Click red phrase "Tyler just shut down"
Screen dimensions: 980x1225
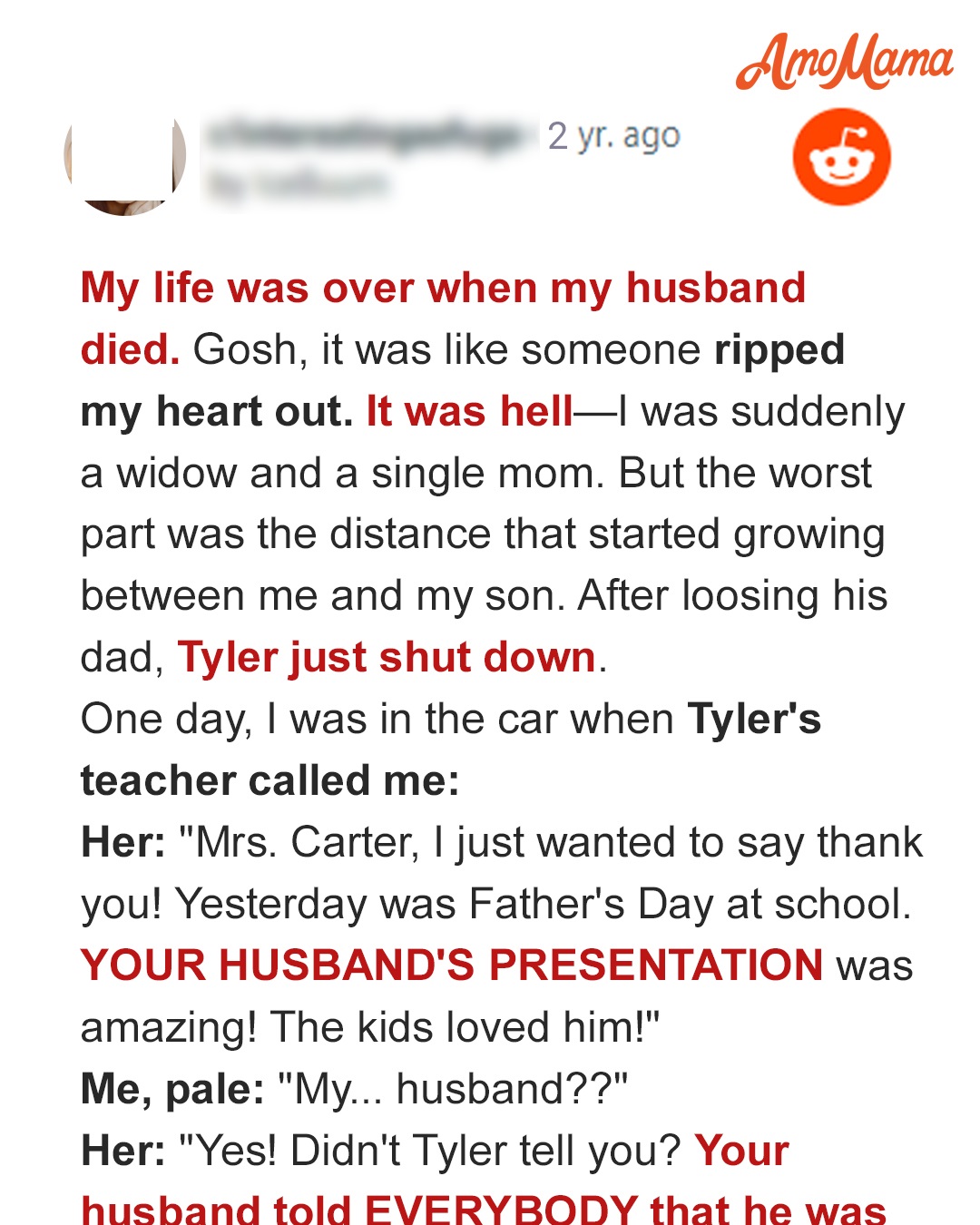(x=387, y=657)
